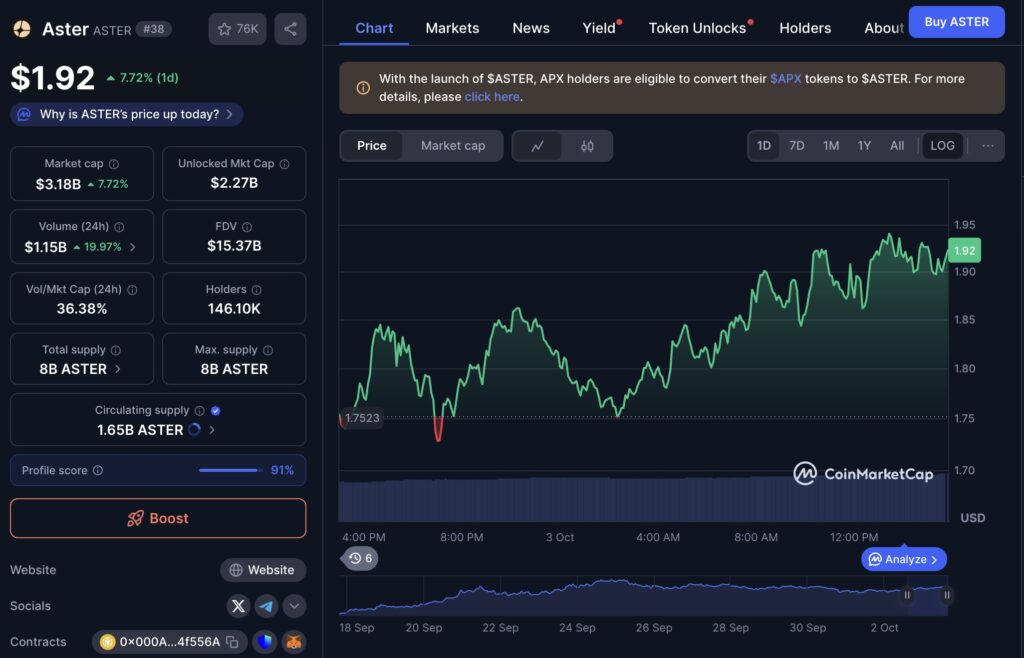The width and height of the screenshot is (1024, 658).
Task: Click the Volume (24h) info icon
Action: tap(119, 227)
